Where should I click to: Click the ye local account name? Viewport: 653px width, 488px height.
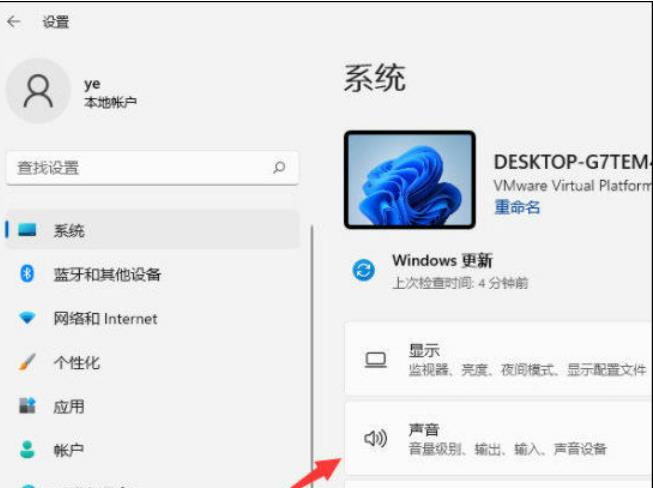coord(92,84)
